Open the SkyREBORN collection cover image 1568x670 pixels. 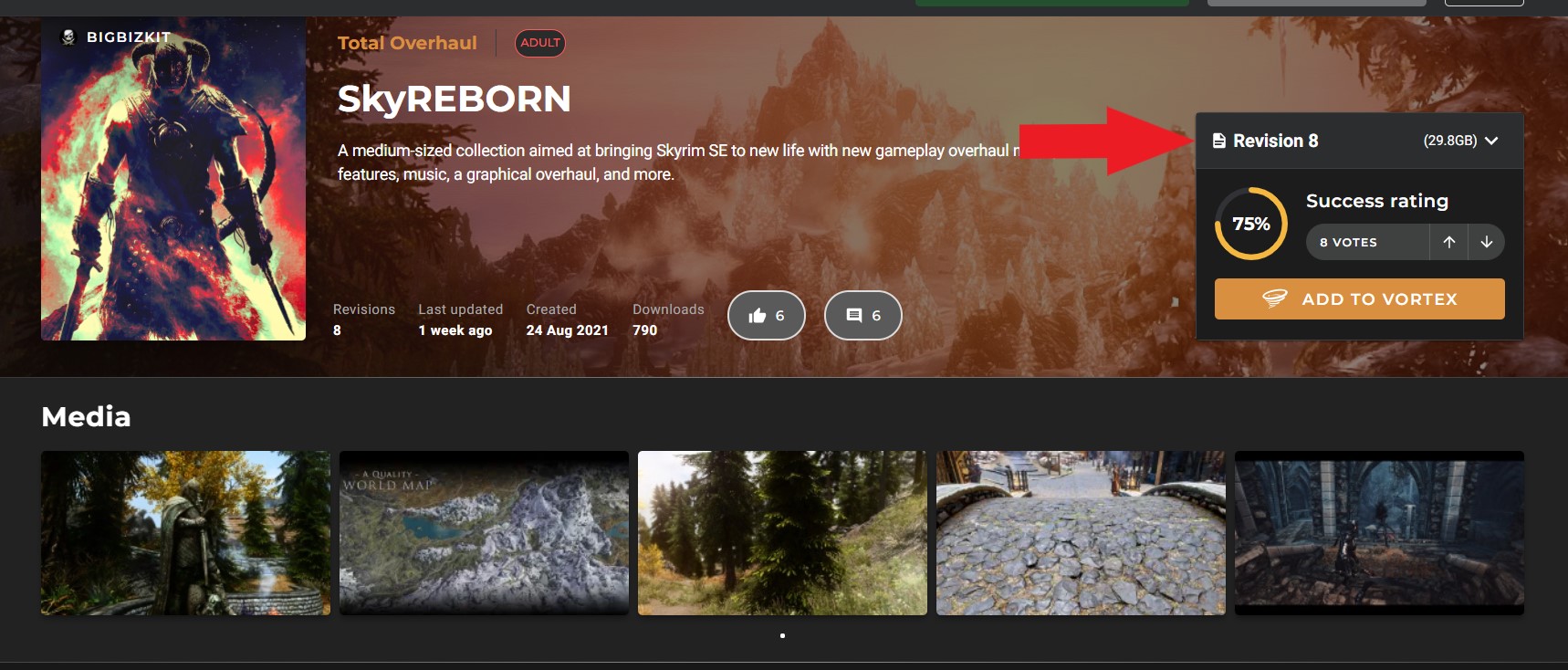pyautogui.click(x=173, y=179)
